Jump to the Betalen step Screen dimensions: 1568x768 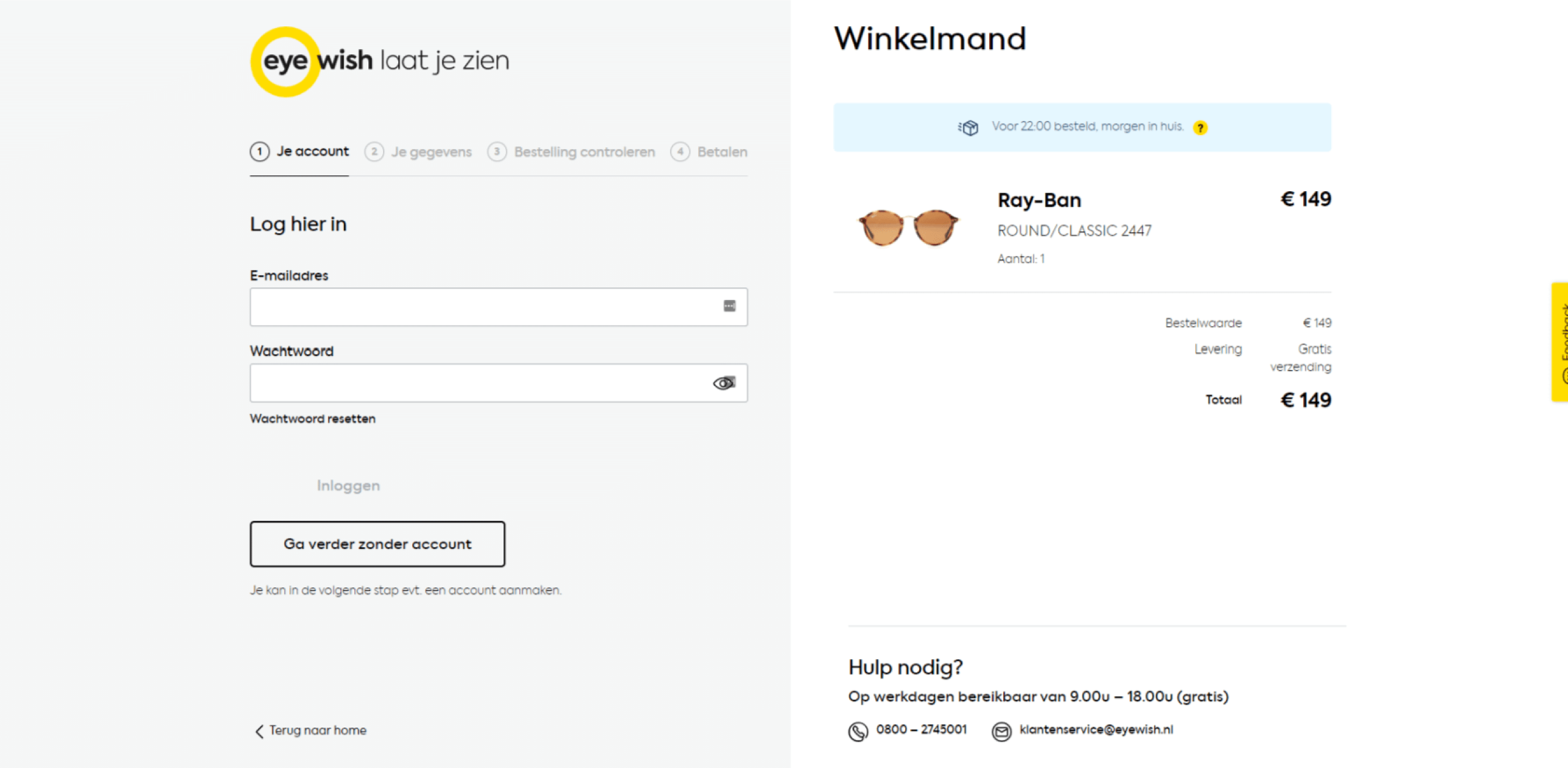point(709,151)
